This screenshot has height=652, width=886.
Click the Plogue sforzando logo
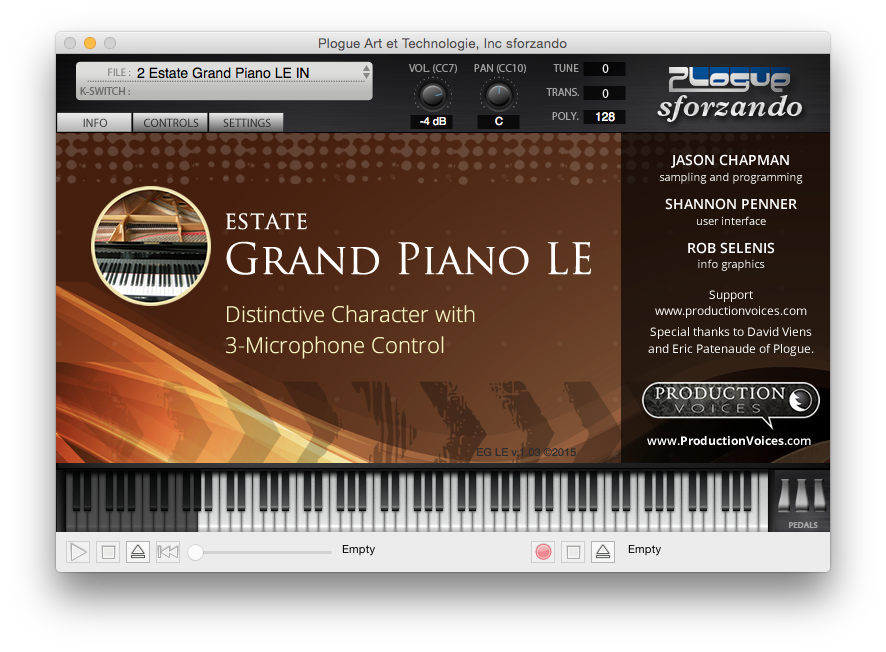(x=729, y=94)
